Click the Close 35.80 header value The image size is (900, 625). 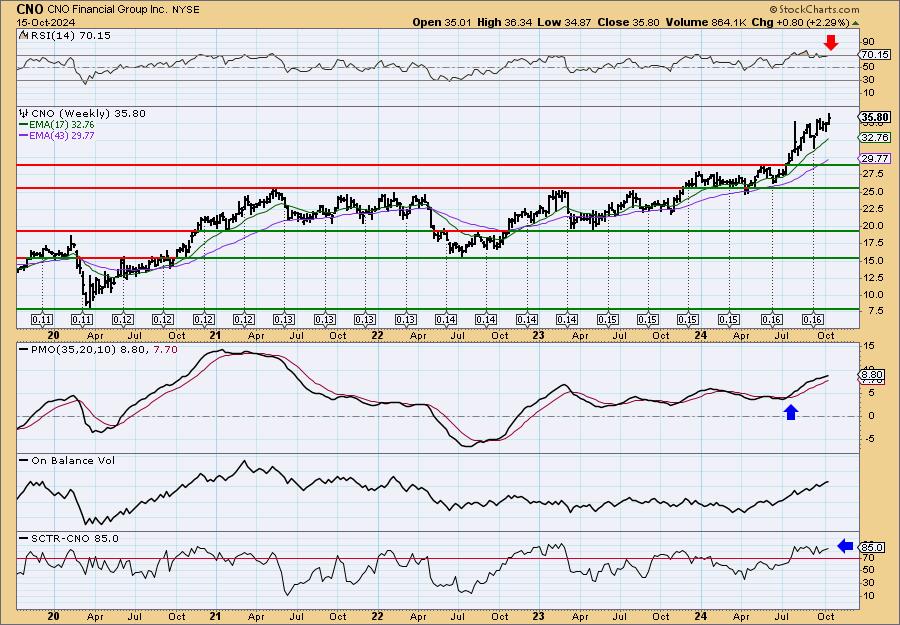627,22
